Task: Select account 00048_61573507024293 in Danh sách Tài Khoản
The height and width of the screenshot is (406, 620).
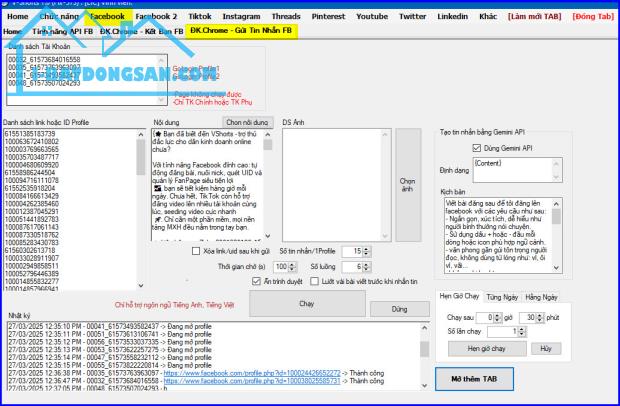Action: coord(44,83)
